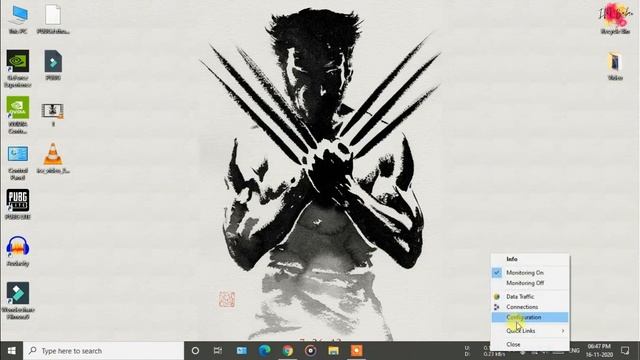Switch to the orange recorder app on taskbar
The width and height of the screenshot is (640, 360).
pos(356,351)
